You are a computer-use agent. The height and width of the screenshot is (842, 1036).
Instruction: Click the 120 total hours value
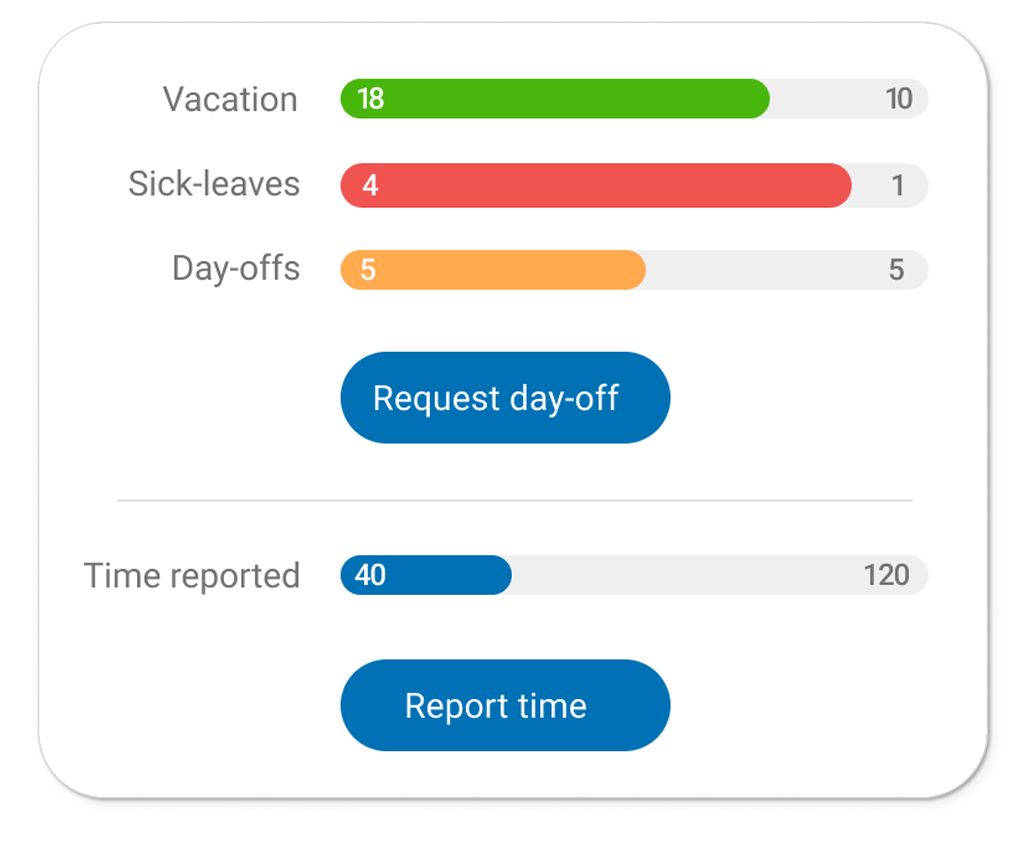click(x=886, y=575)
